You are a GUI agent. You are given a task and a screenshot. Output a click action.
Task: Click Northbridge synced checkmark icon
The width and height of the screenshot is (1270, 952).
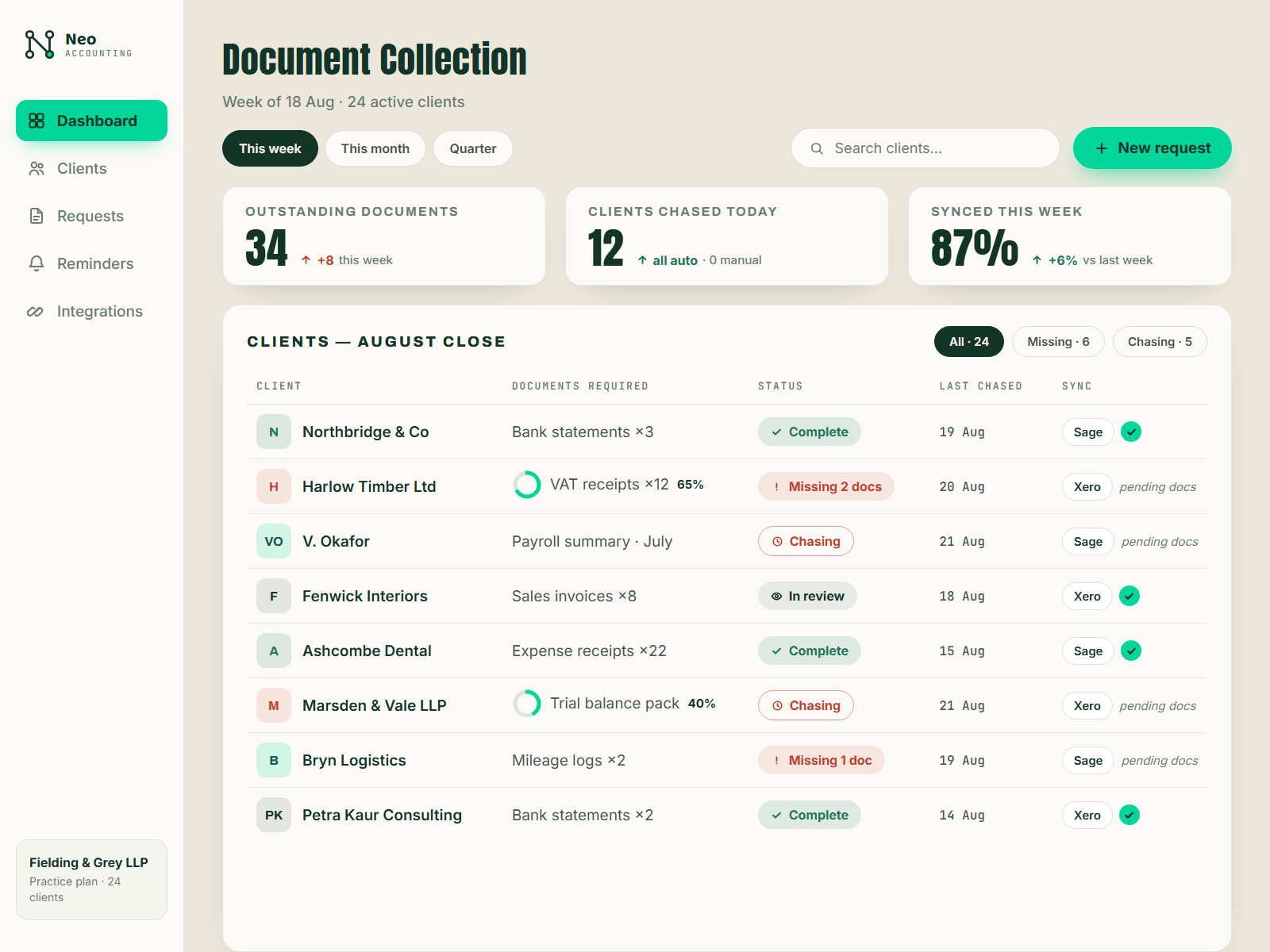click(x=1131, y=432)
